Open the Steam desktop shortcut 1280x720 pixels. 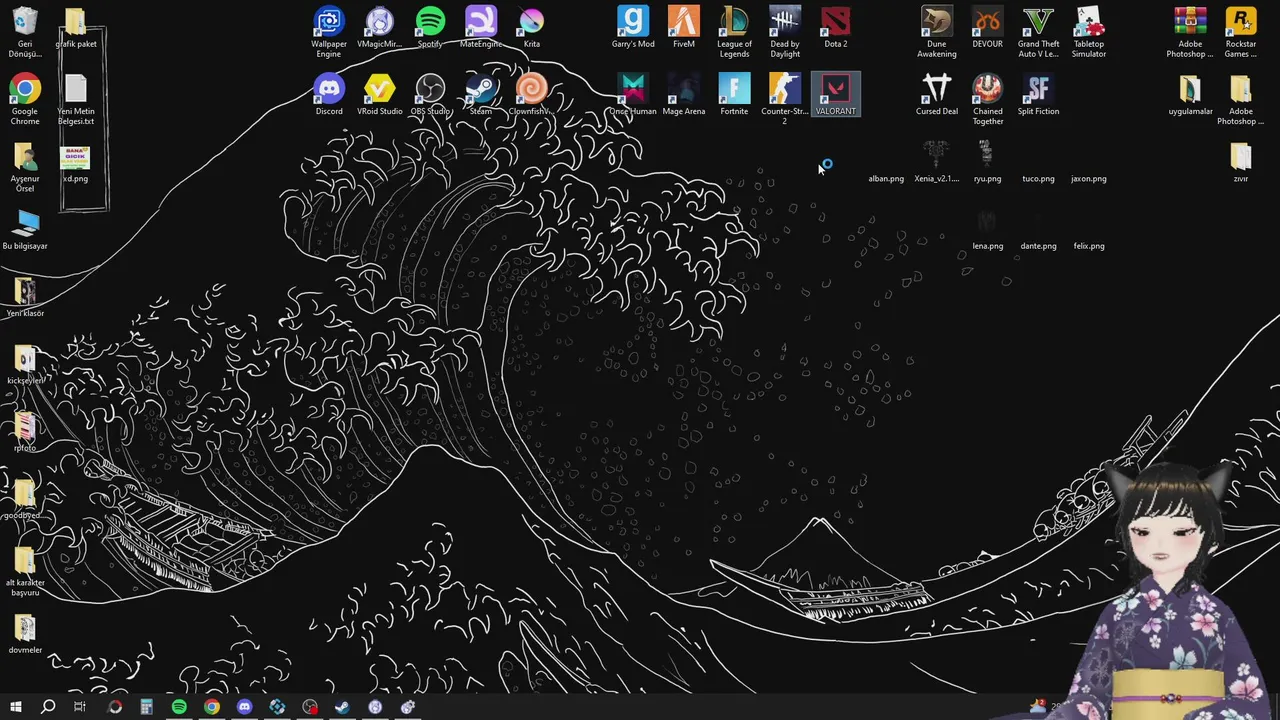[x=481, y=94]
